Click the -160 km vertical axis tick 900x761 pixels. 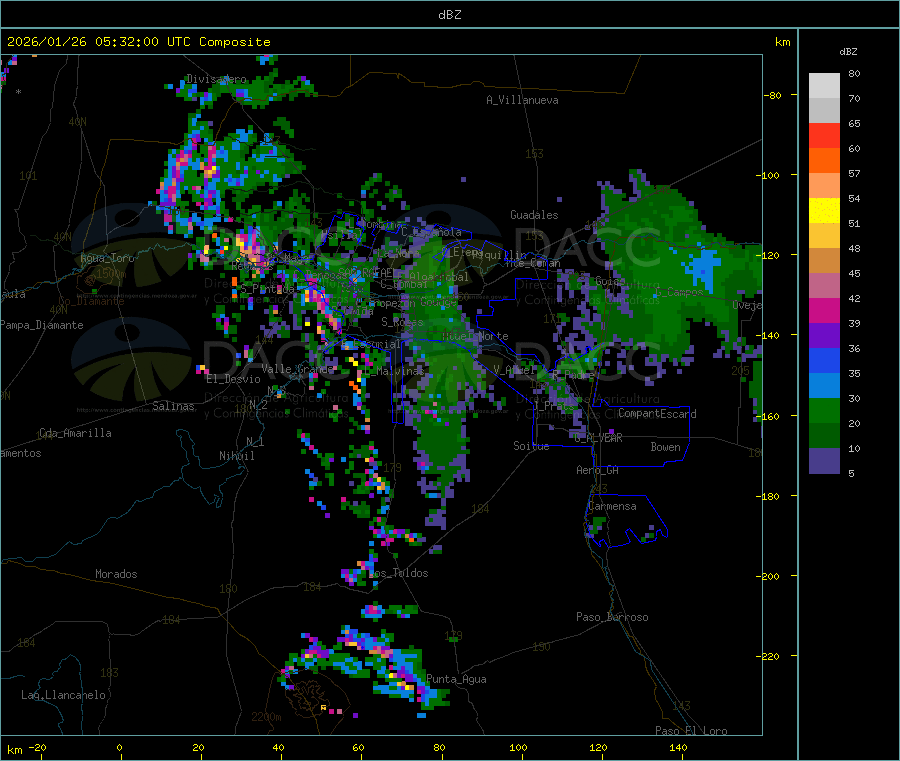click(769, 416)
